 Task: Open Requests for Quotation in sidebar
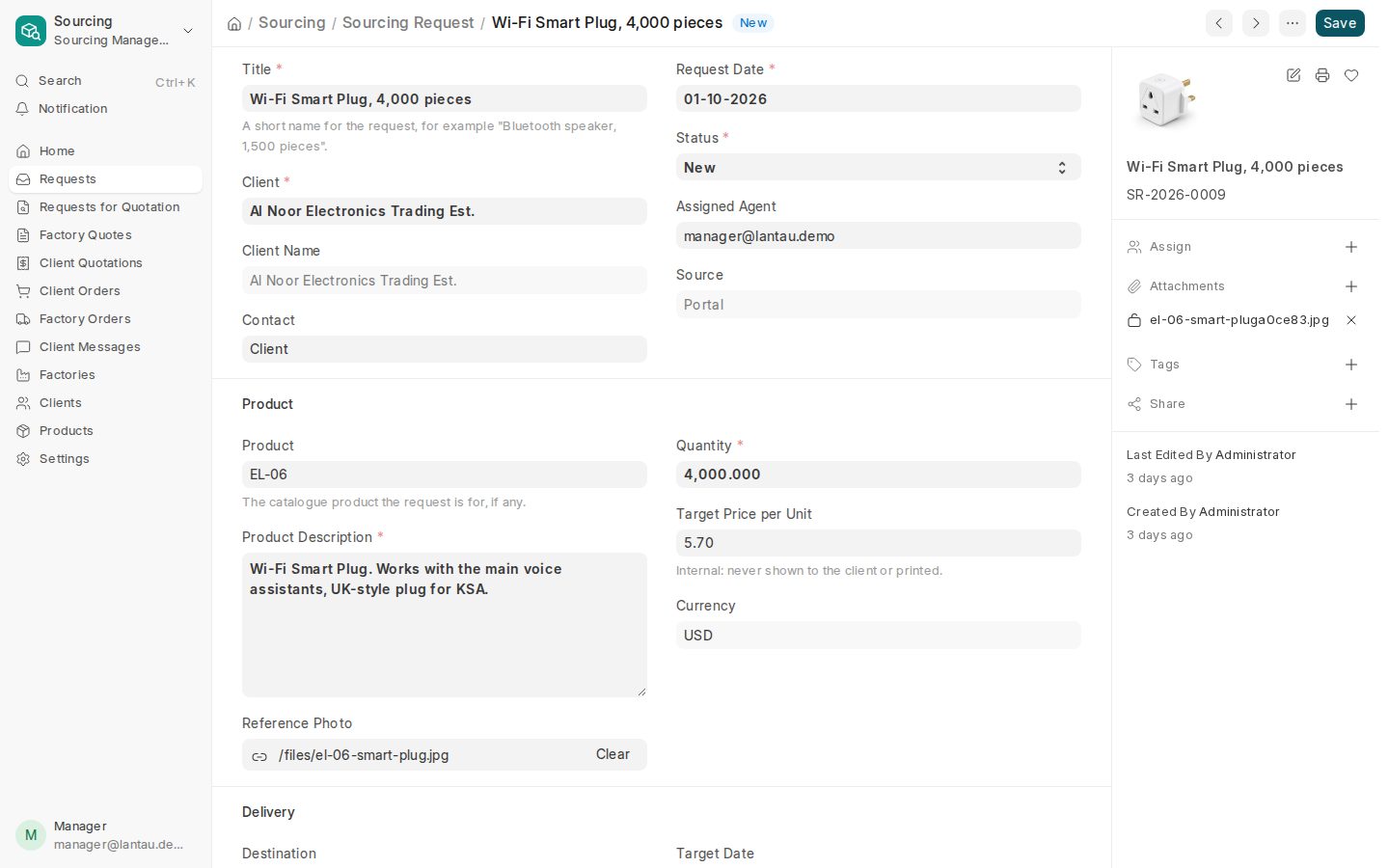point(106,207)
